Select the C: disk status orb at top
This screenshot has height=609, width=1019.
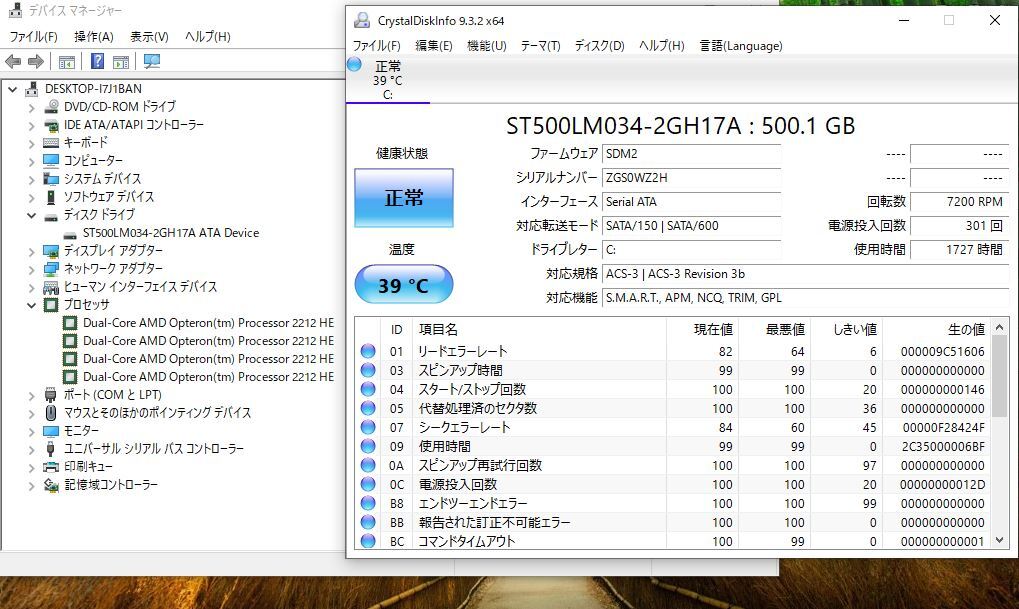click(x=354, y=65)
